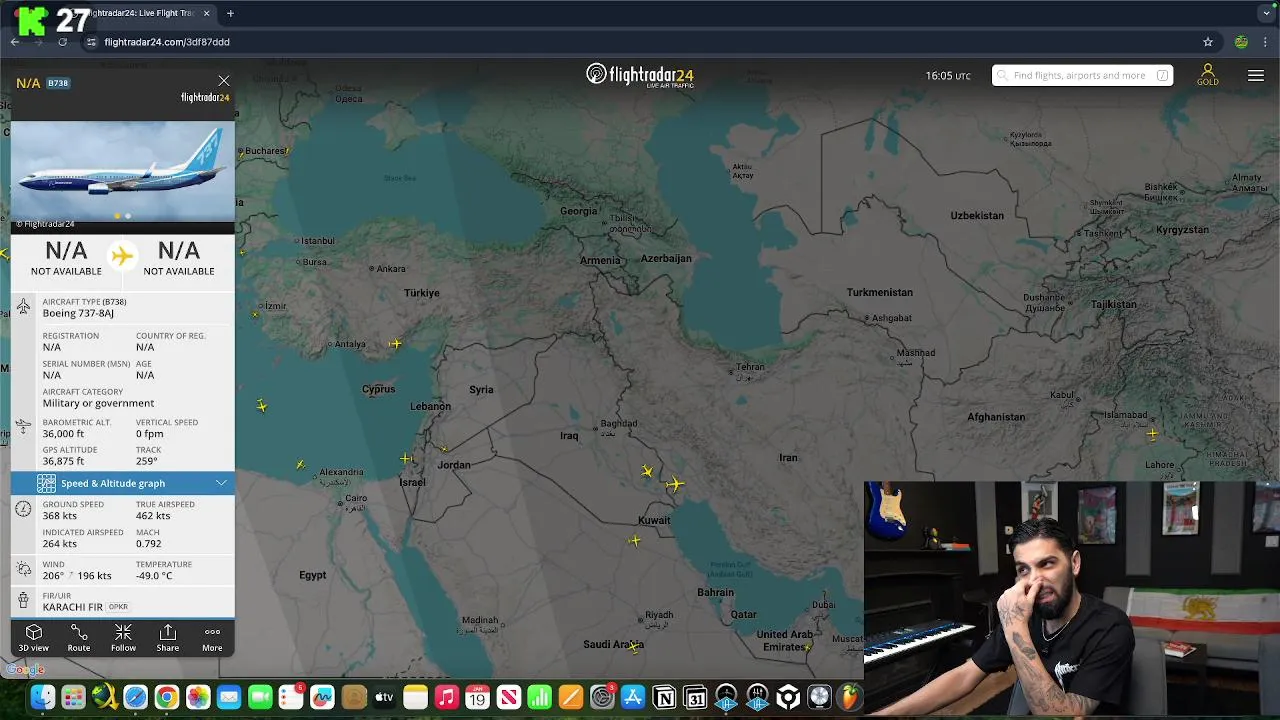The image size is (1280, 720).
Task: Open Apple TV from the Dock
Action: click(x=384, y=697)
